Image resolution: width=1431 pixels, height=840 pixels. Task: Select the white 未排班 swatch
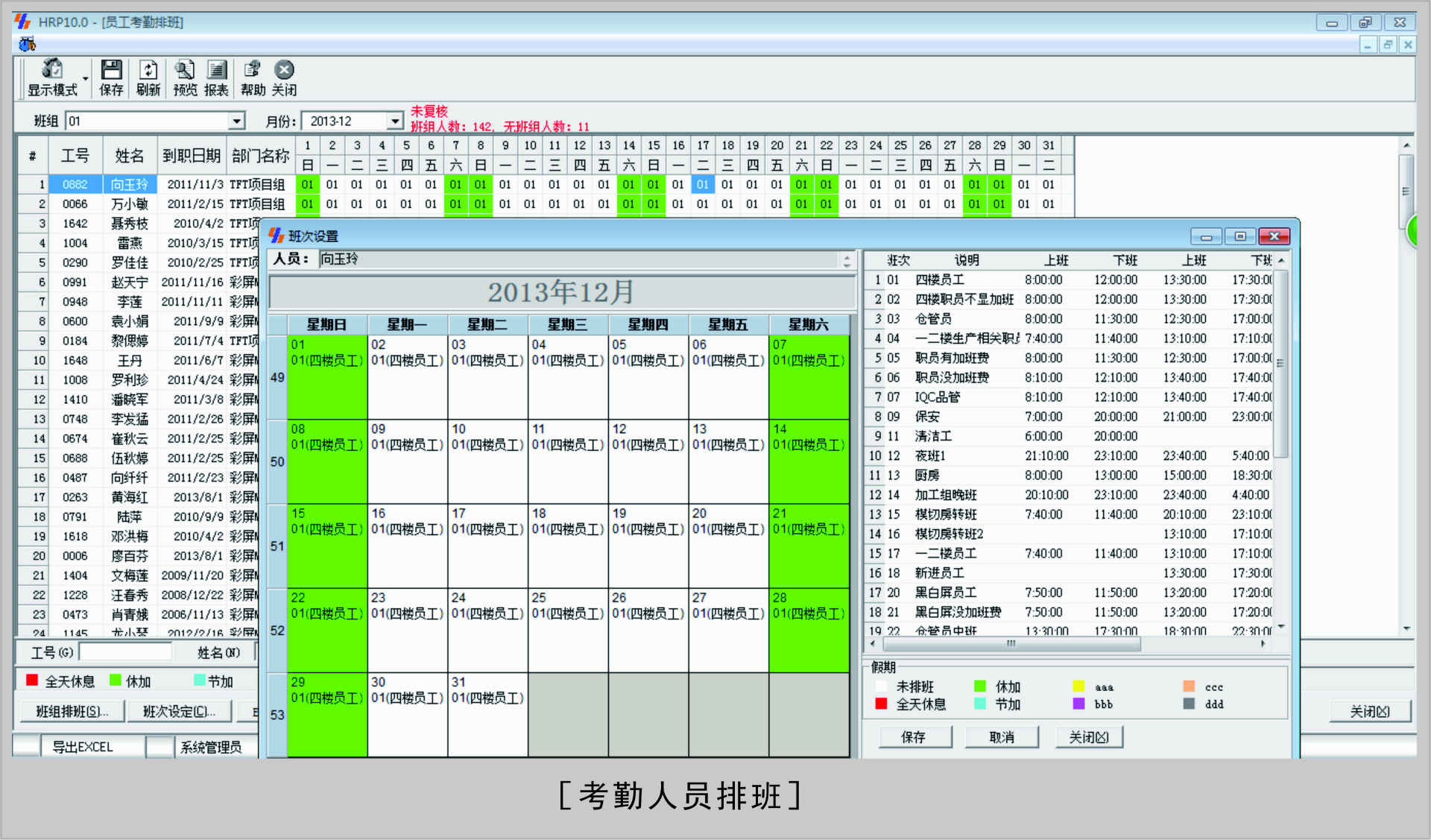coord(881,686)
